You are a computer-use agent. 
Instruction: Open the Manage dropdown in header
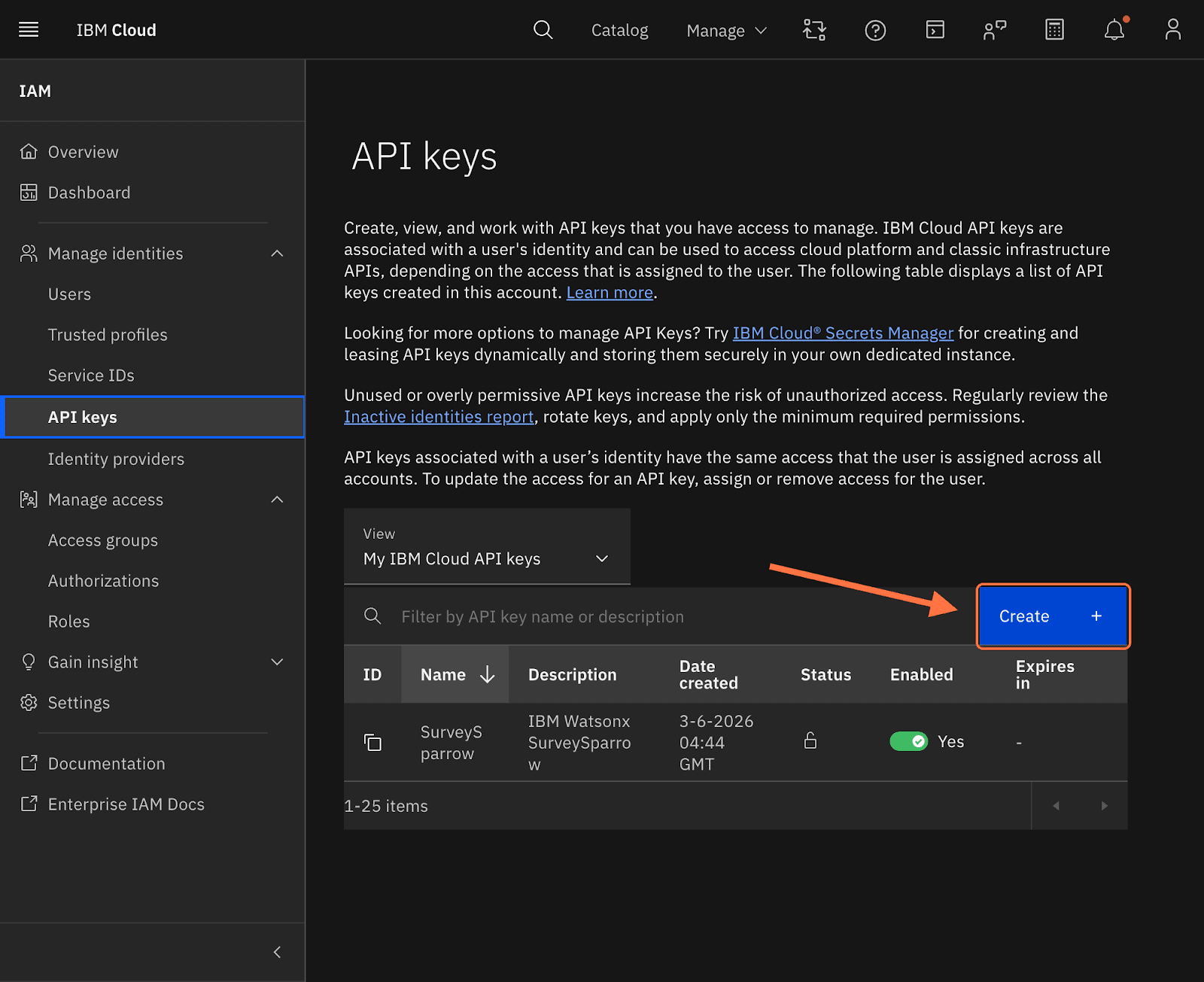(726, 31)
